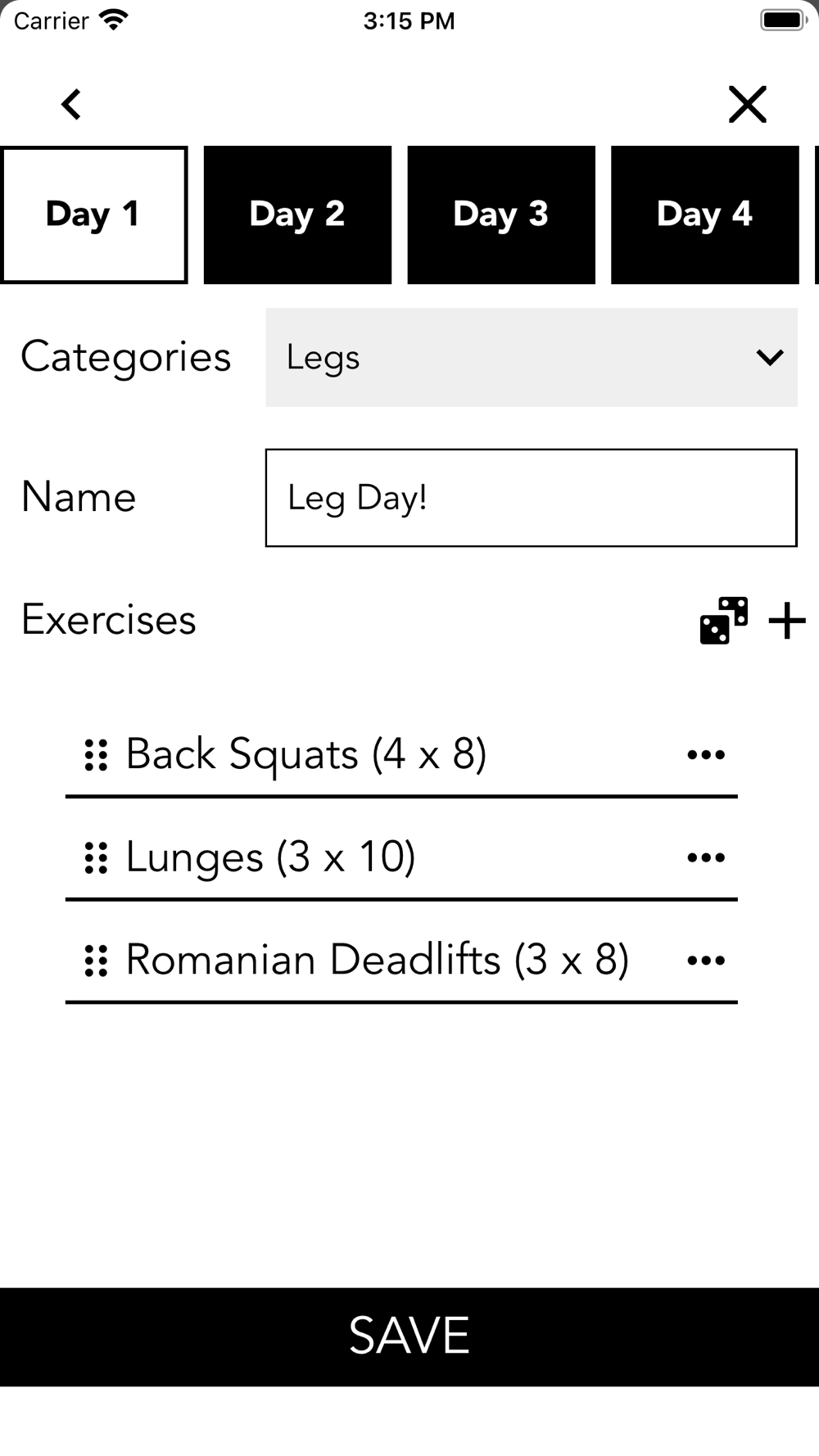Image resolution: width=819 pixels, height=1456 pixels.
Task: Add a new exercise with plus icon
Action: pyautogui.click(x=787, y=620)
